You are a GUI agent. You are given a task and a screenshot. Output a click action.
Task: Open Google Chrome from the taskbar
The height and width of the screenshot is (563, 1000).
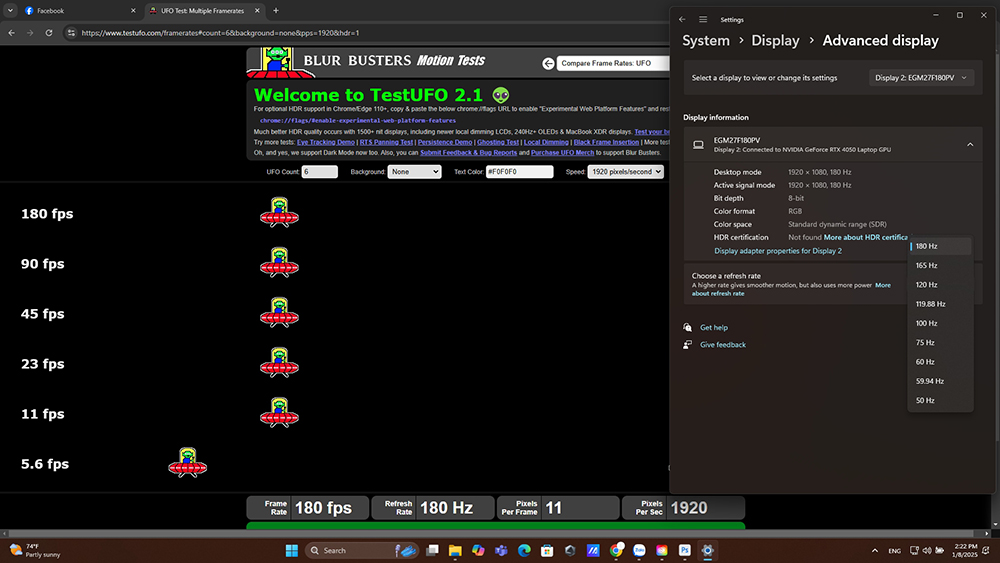(615, 550)
